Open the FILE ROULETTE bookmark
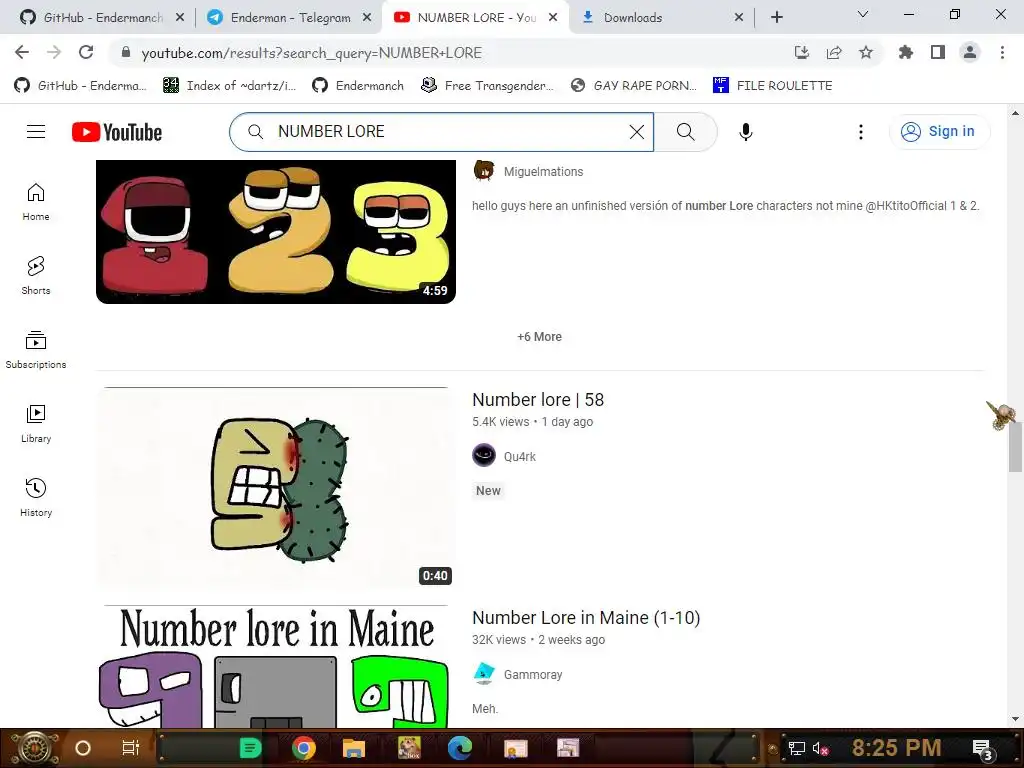 773,86
